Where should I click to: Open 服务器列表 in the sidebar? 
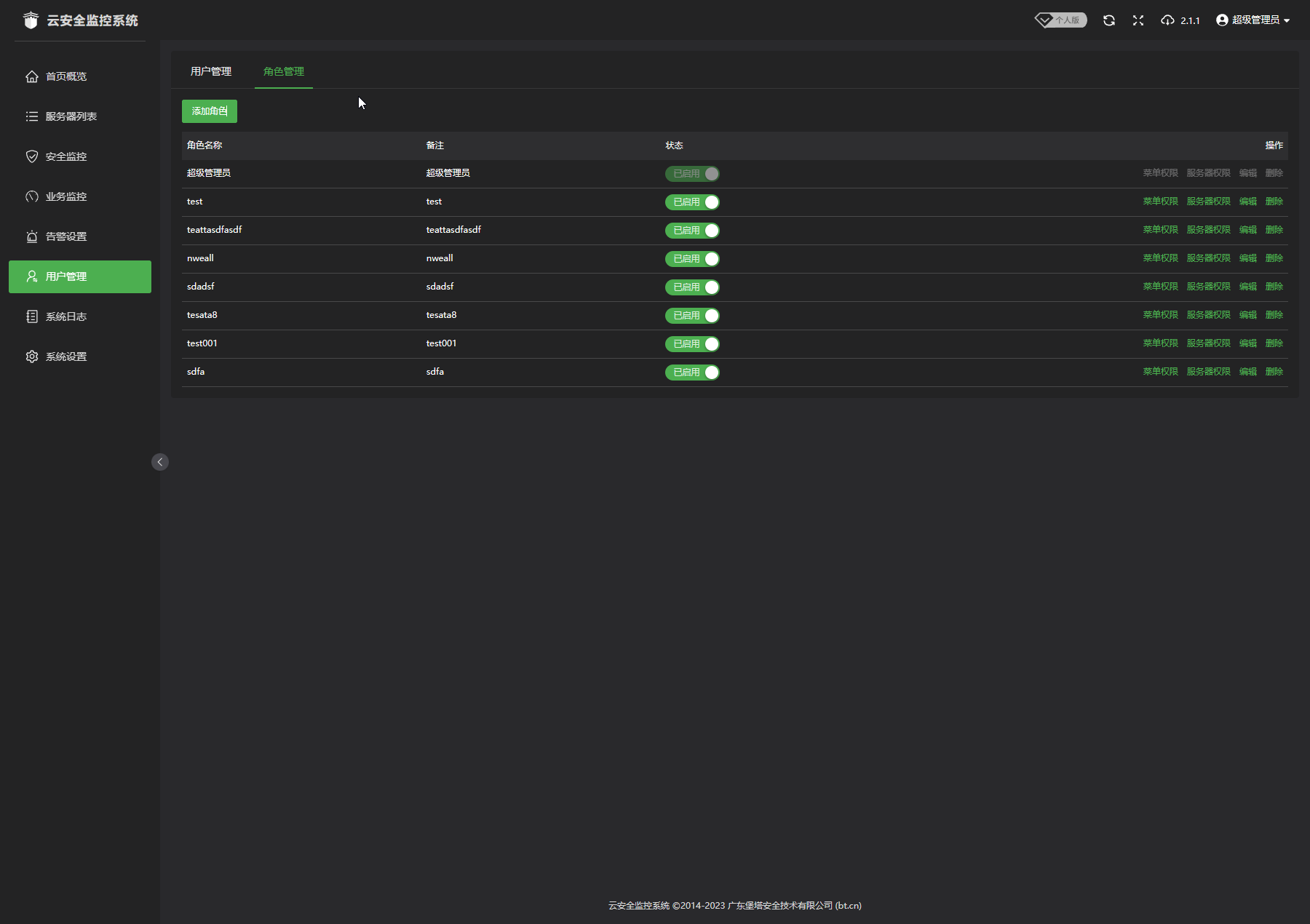tap(71, 116)
